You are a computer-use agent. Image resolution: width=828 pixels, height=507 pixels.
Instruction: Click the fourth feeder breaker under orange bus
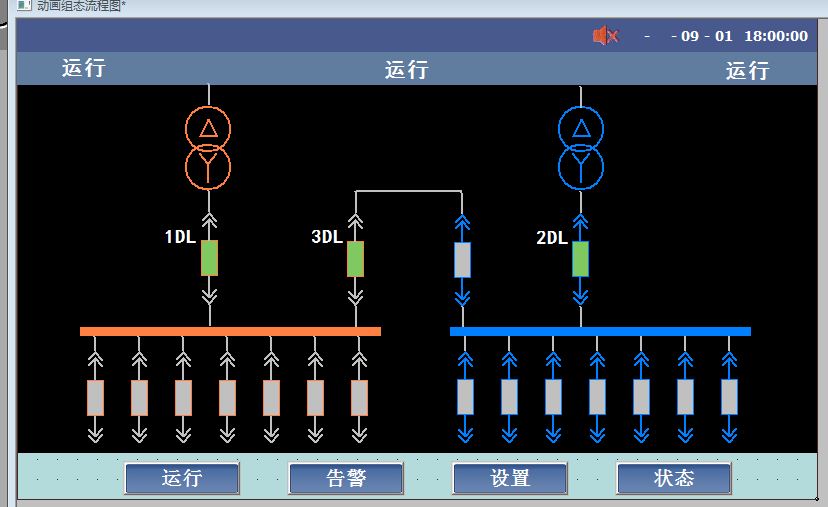click(x=227, y=397)
